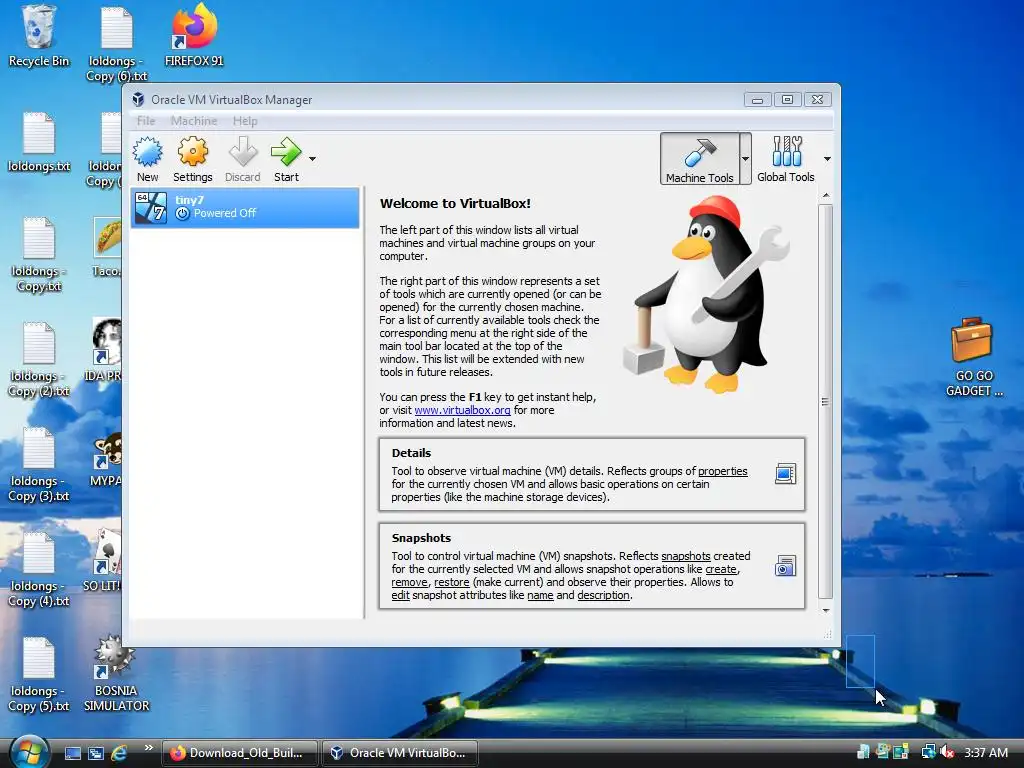
Task: Open the Recycle Bin desktop icon
Action: coord(38,36)
